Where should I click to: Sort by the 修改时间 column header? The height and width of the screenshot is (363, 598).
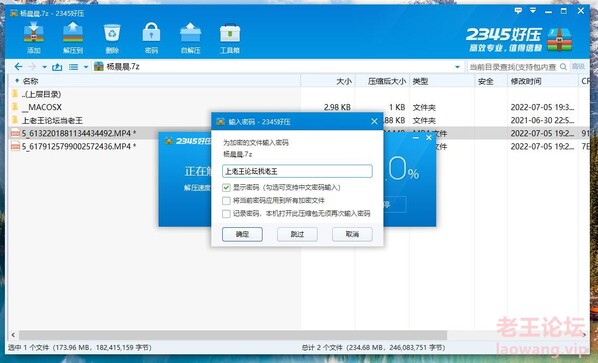526,81
